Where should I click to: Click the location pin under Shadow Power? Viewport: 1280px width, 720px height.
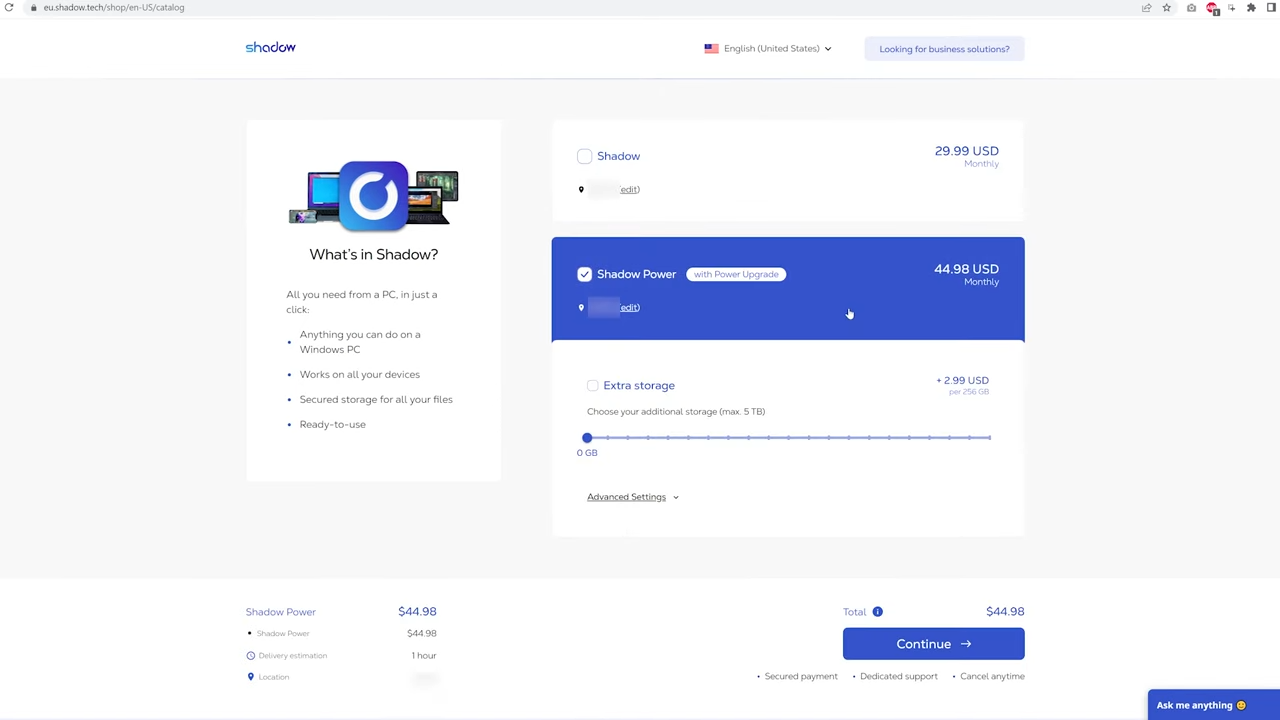click(x=581, y=307)
